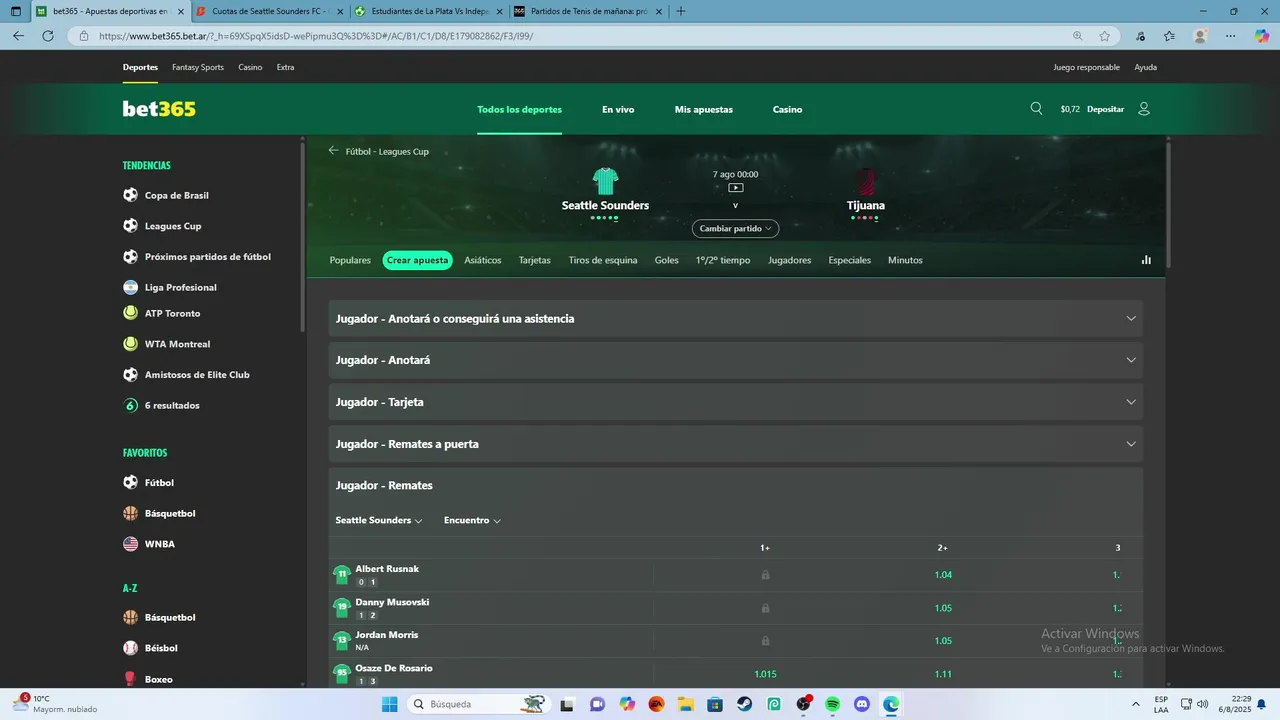Switch to Cuotas de Seattle Sounders browser tab

(270, 11)
